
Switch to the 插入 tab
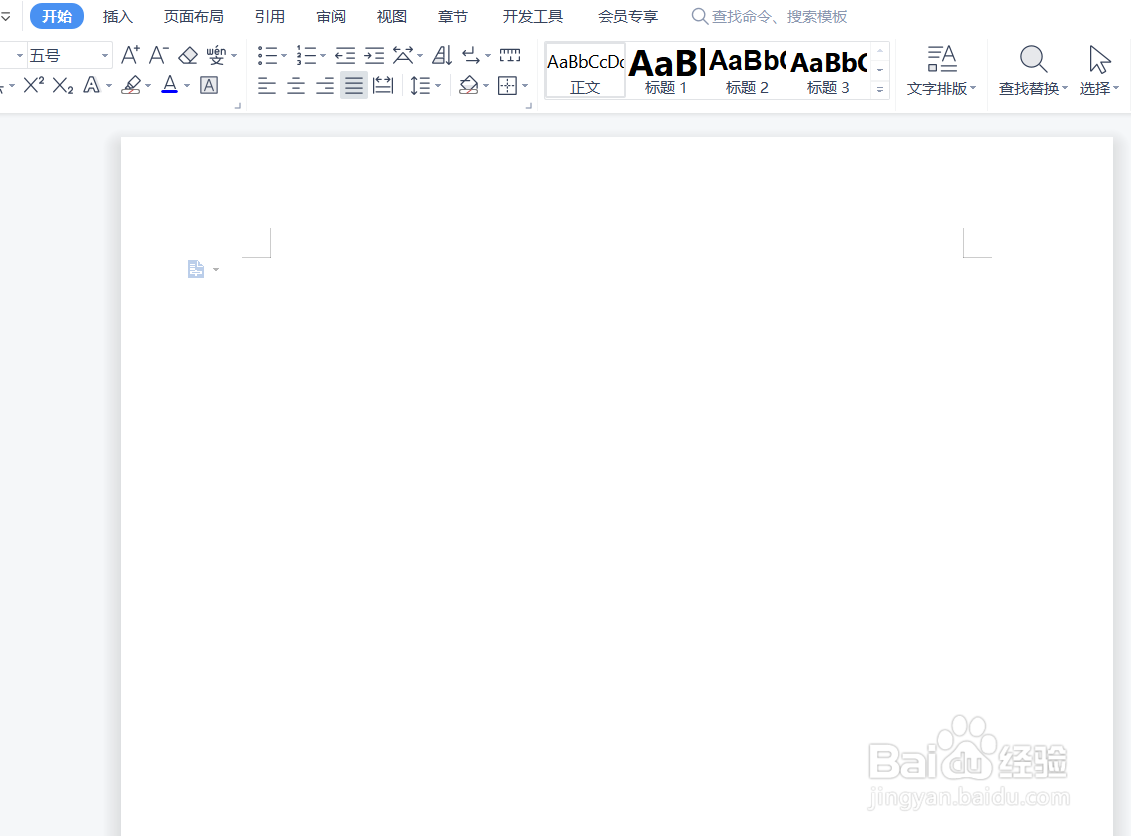click(118, 16)
